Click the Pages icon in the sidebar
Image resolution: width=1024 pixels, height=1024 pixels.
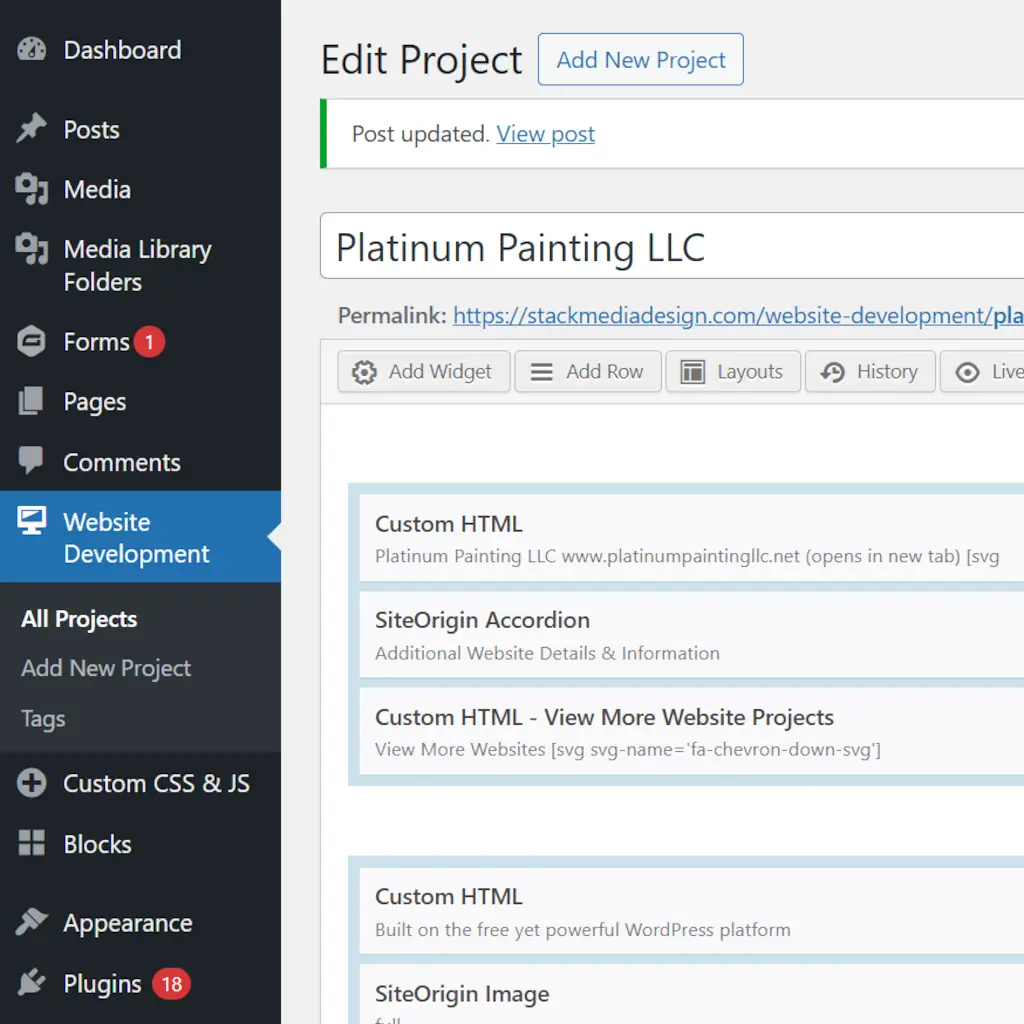coord(31,400)
